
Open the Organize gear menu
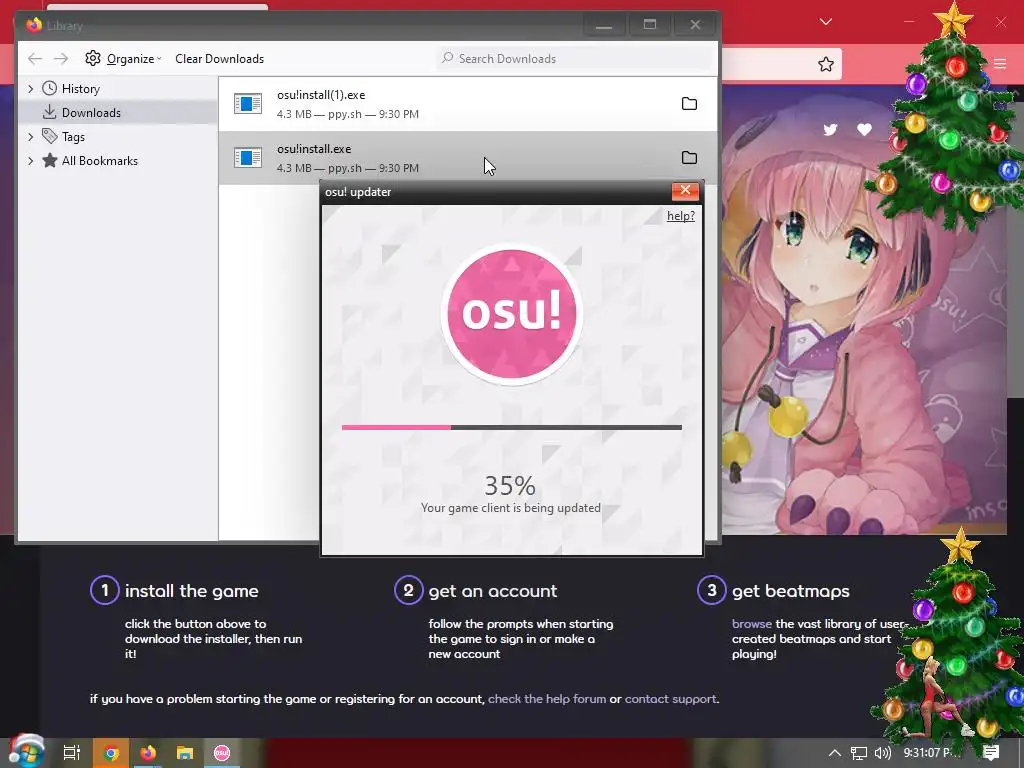pyautogui.click(x=123, y=59)
